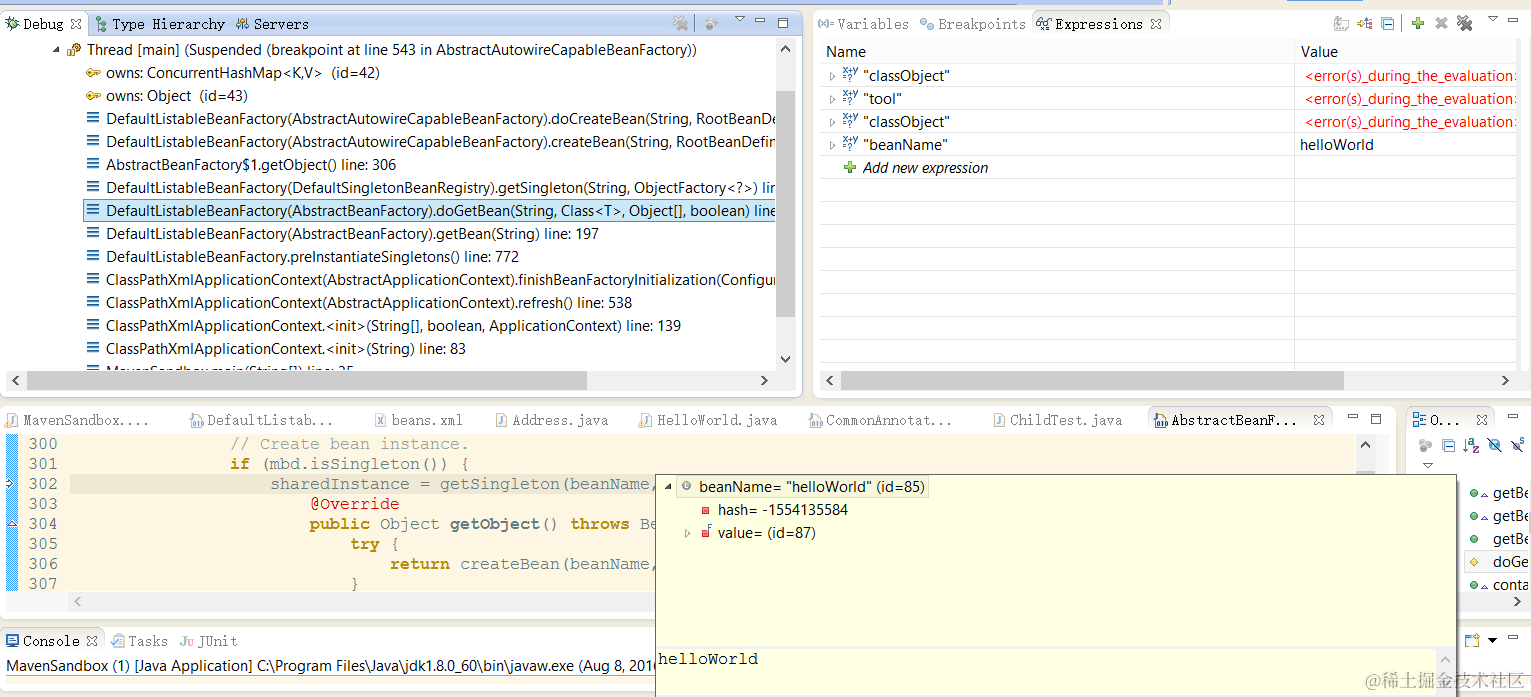Click Add new expression
Screen dimensions: 1531x697
(x=925, y=168)
